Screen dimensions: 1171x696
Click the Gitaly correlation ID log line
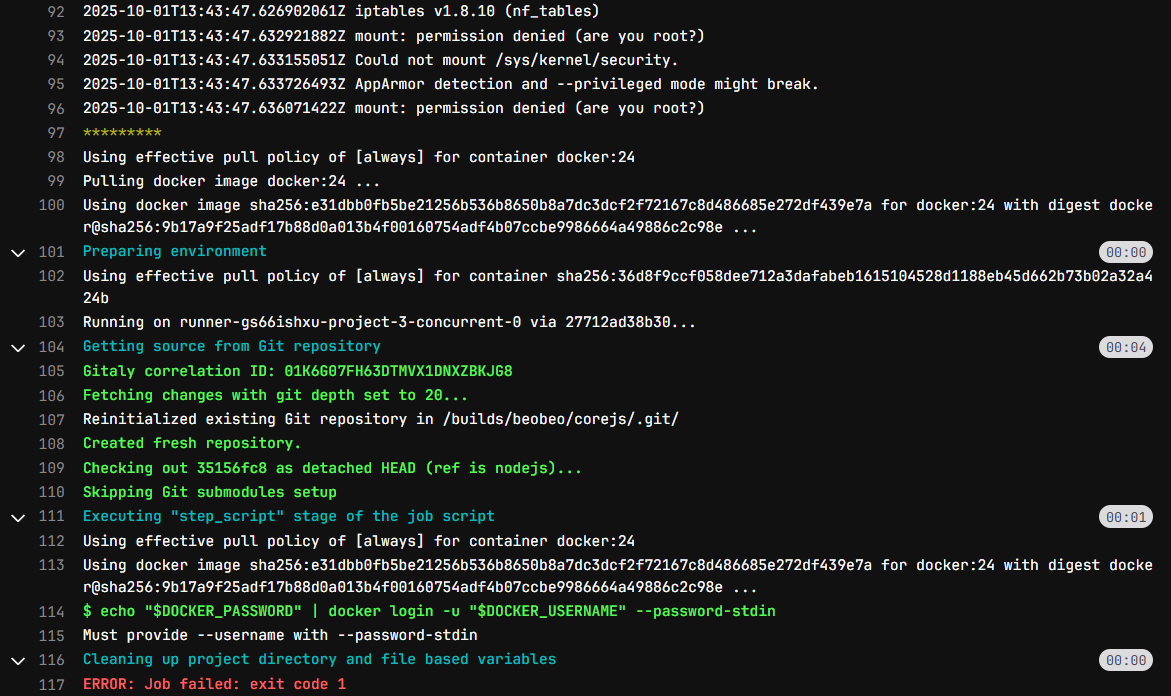click(x=297, y=371)
